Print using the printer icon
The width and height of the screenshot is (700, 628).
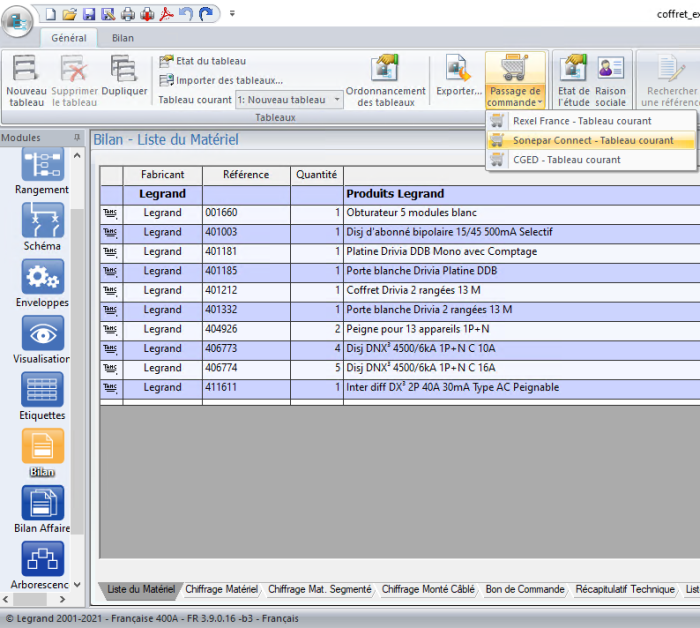(x=128, y=14)
